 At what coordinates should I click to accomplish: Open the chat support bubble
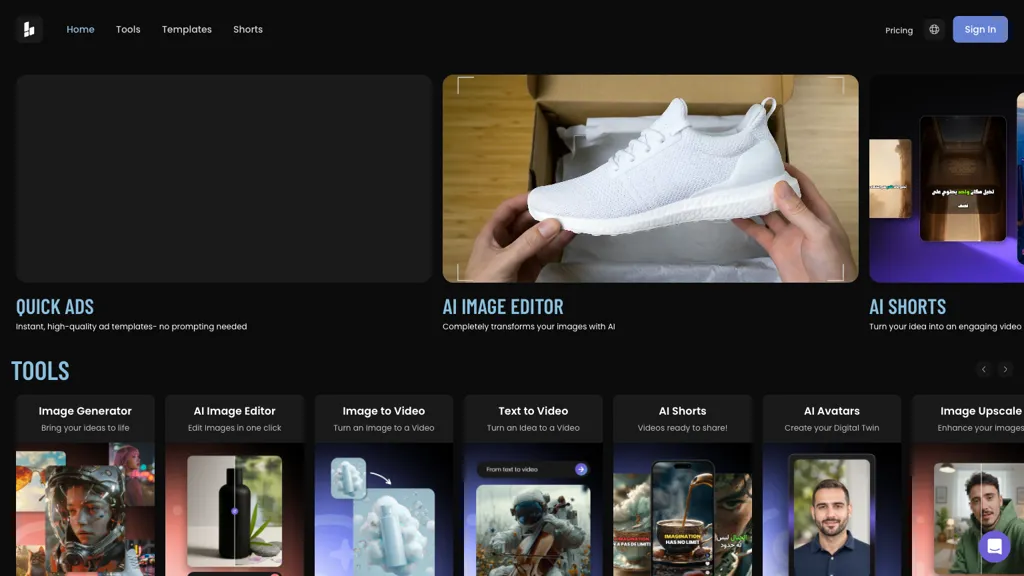pyautogui.click(x=994, y=546)
